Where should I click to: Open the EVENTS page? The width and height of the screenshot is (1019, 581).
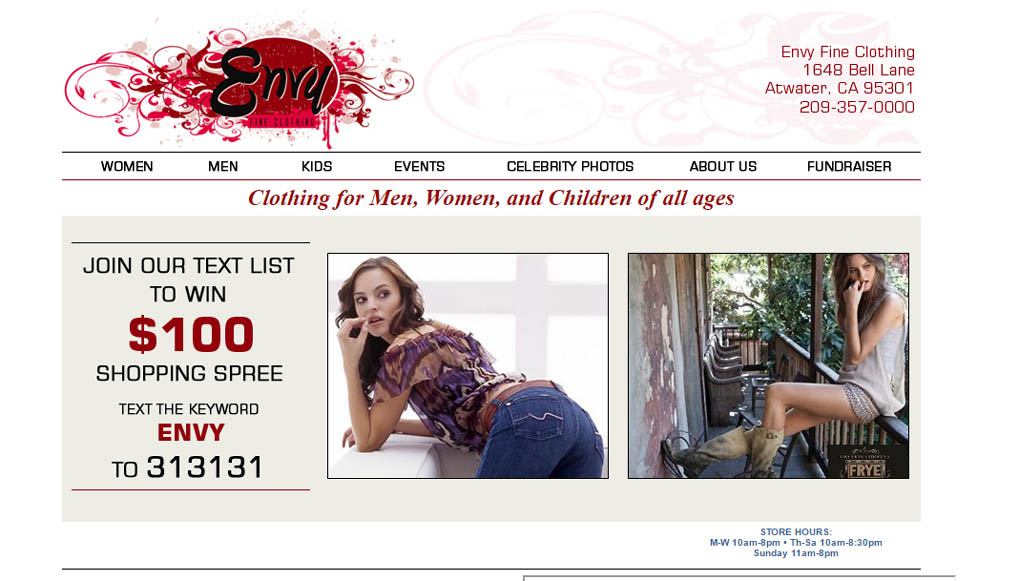(x=419, y=166)
